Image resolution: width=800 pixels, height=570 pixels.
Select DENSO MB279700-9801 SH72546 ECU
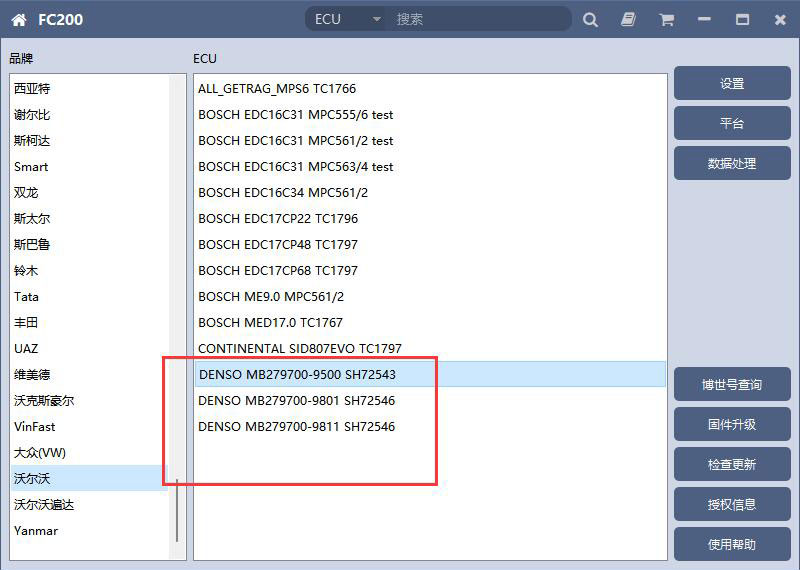click(296, 401)
